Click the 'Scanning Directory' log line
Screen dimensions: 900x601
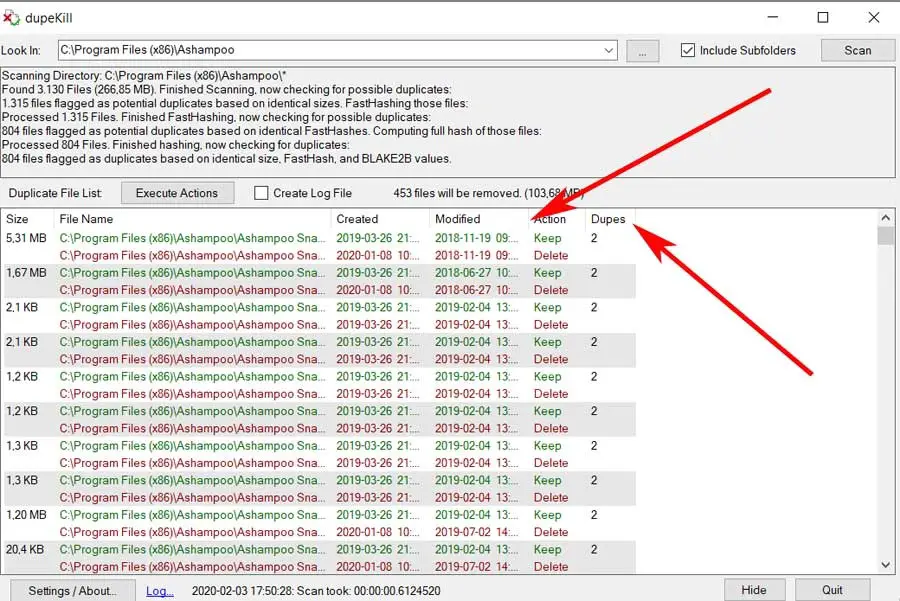tap(144, 76)
